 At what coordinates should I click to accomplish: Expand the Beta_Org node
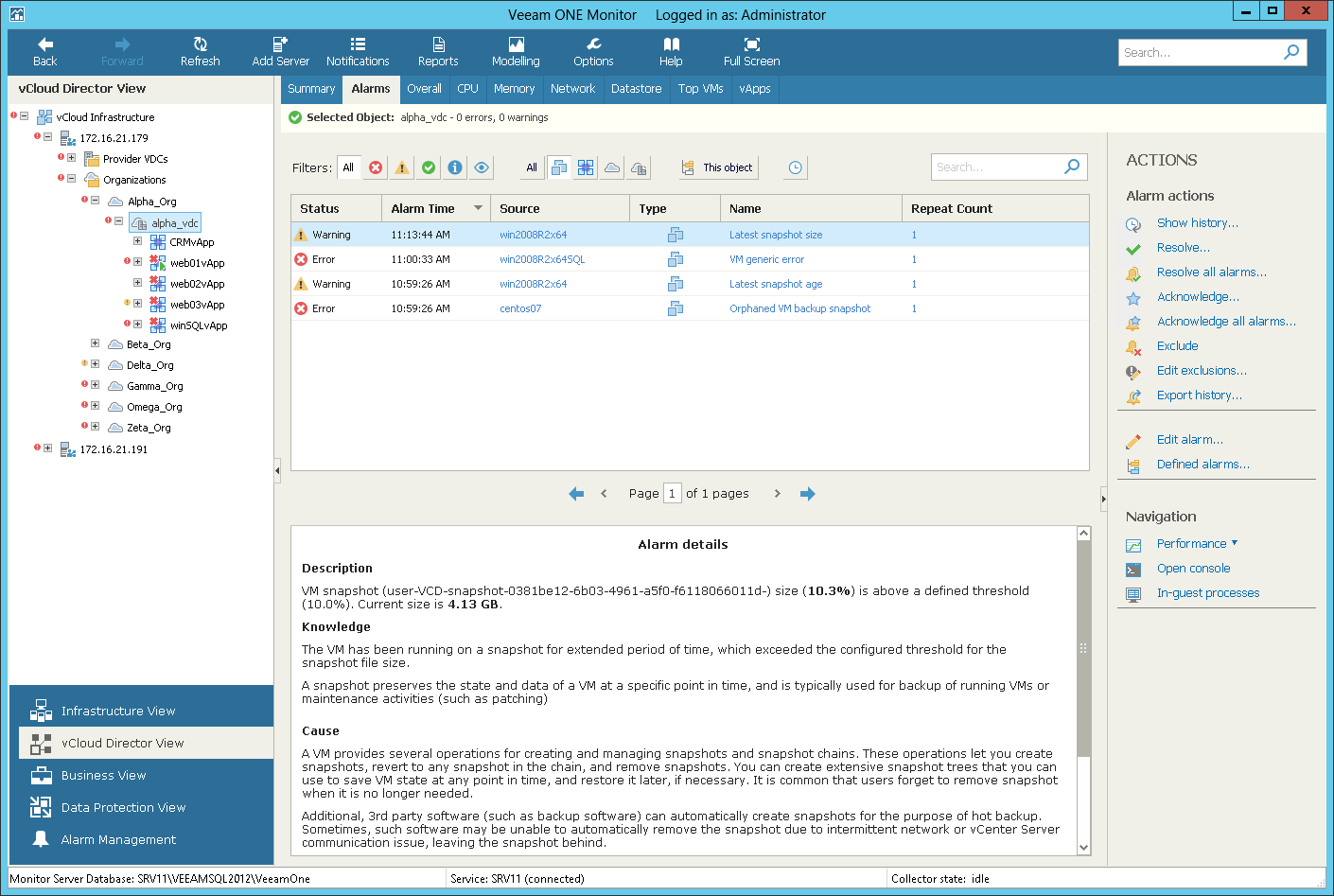(95, 343)
